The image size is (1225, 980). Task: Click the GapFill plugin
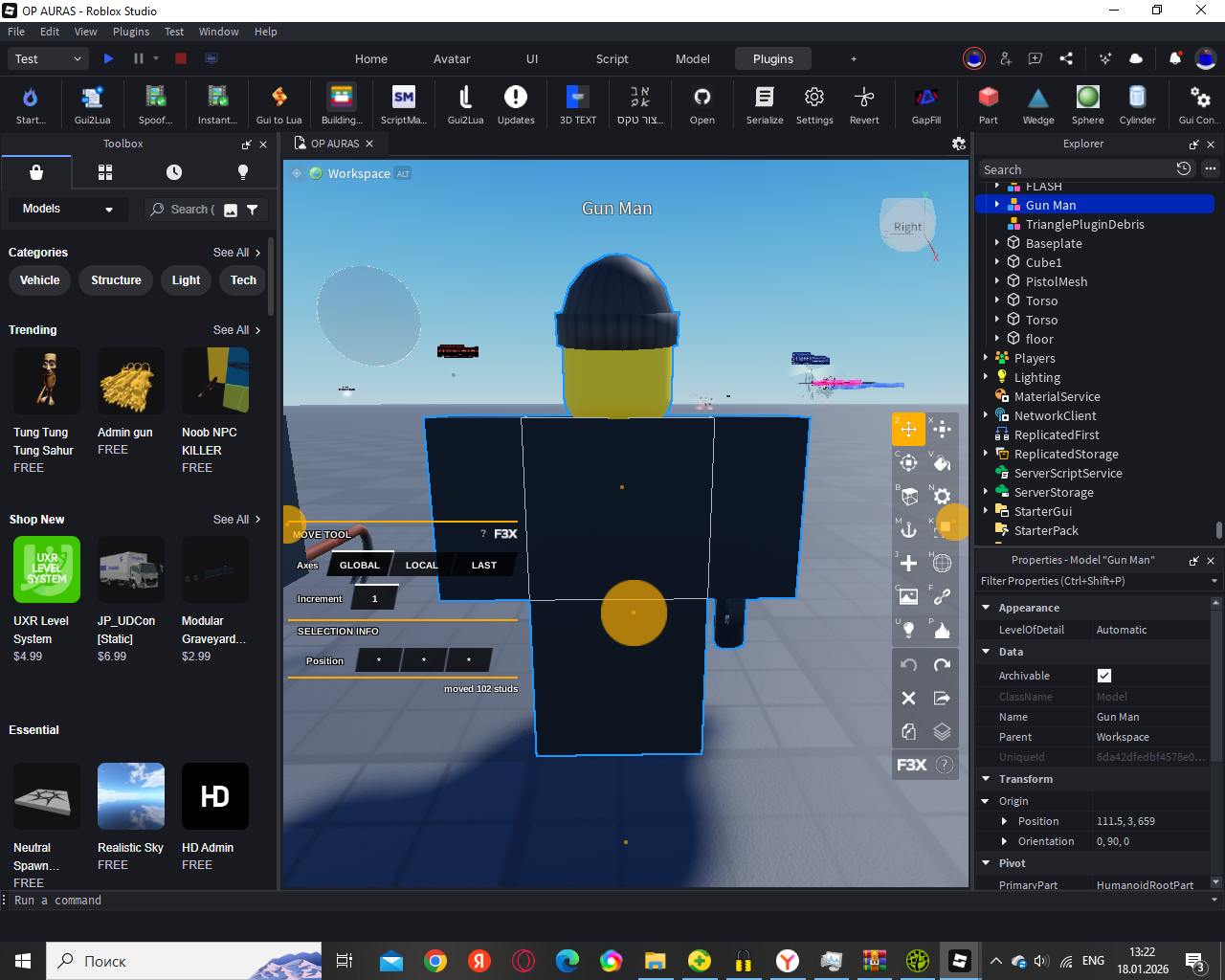(925, 104)
